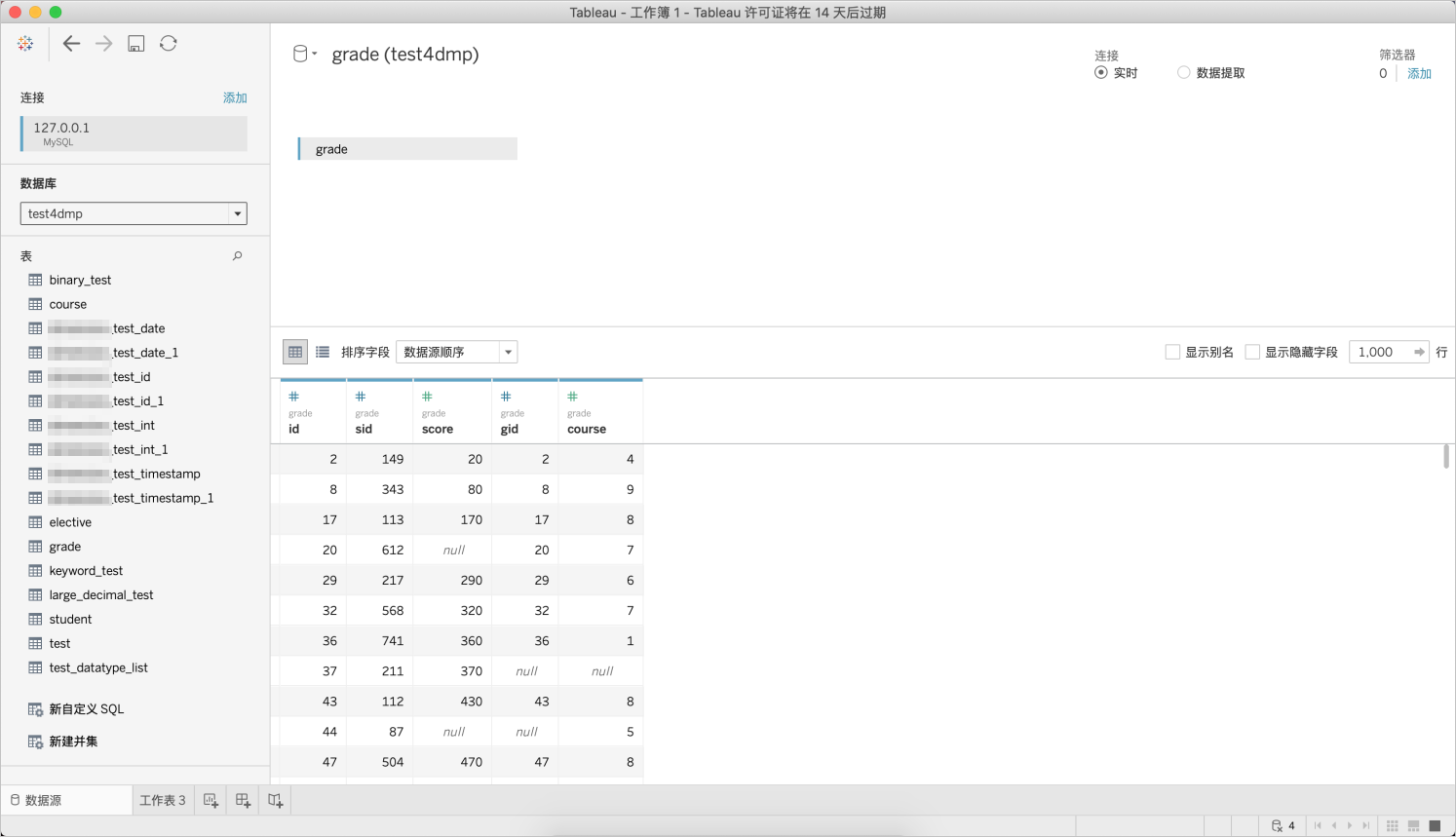Select the course table in the list
1456x837 pixels.
pyautogui.click(x=67, y=304)
